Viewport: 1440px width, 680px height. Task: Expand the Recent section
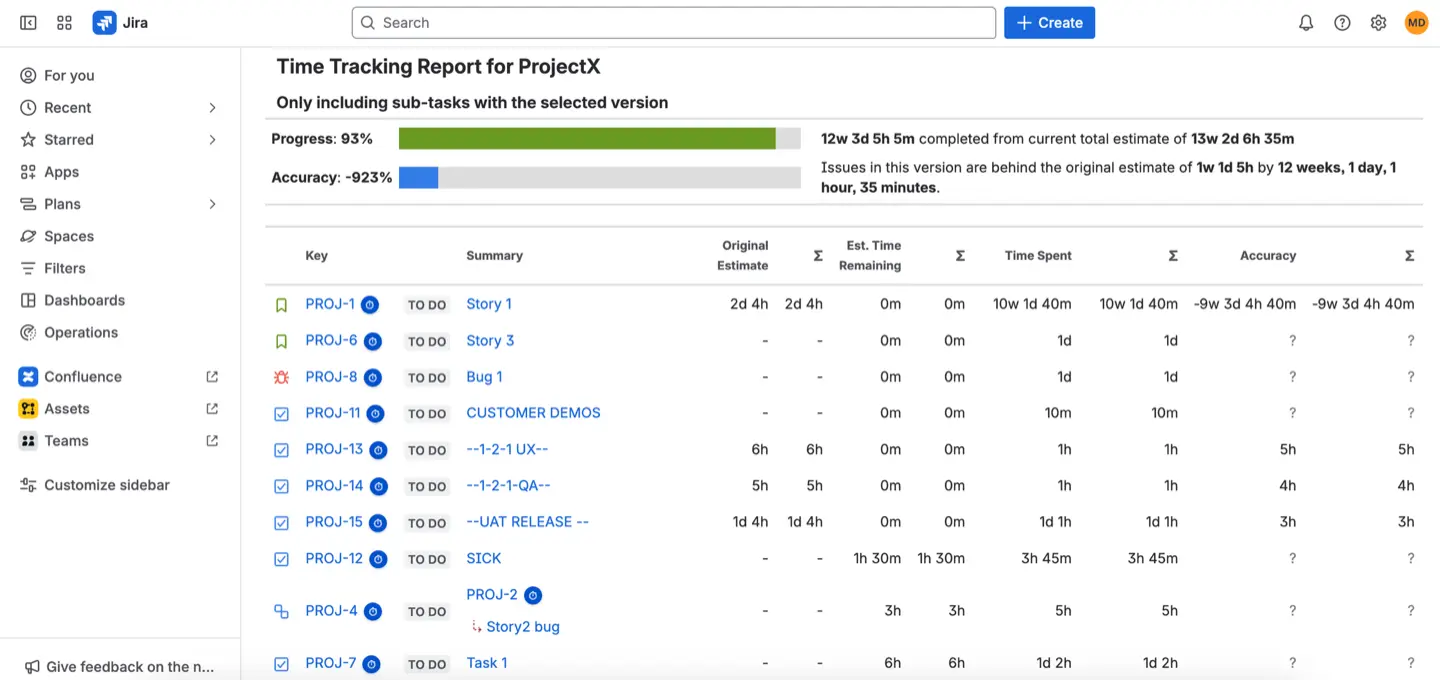click(x=211, y=107)
